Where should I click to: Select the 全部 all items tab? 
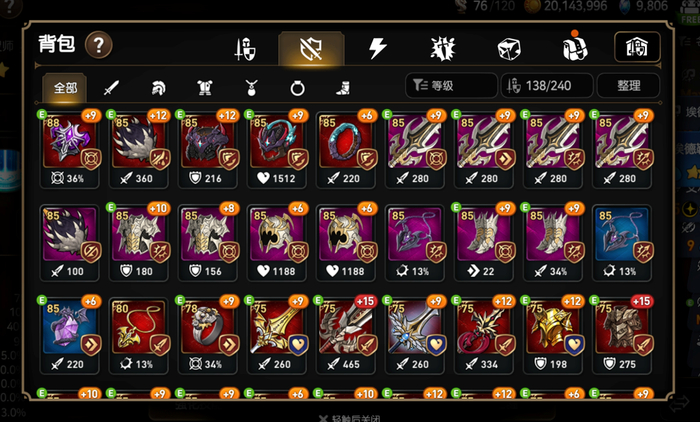click(x=65, y=88)
